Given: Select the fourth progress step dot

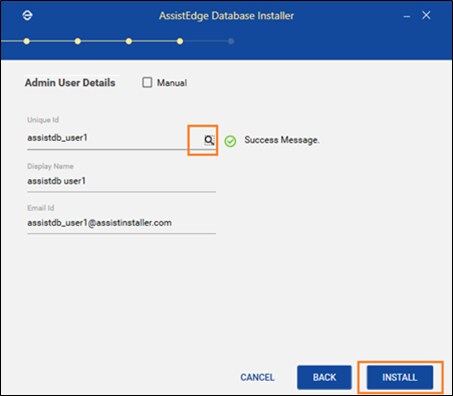Looking at the screenshot, I should coord(180,41).
